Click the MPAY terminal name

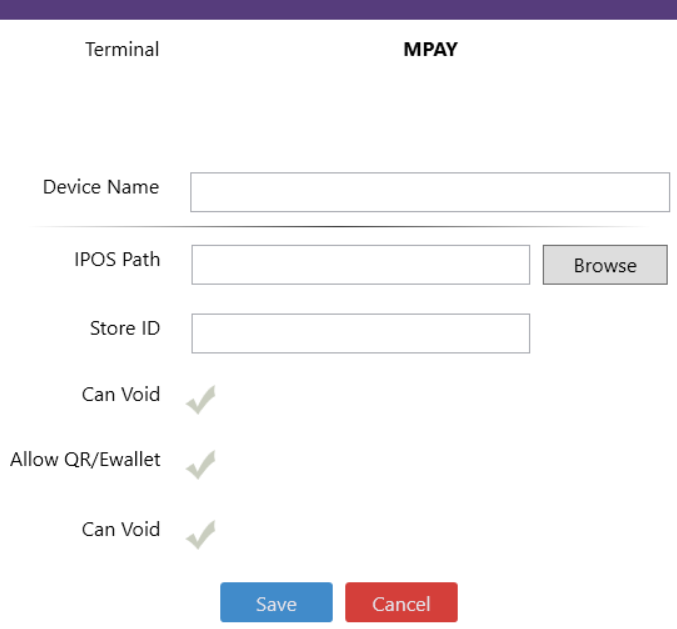(x=429, y=50)
